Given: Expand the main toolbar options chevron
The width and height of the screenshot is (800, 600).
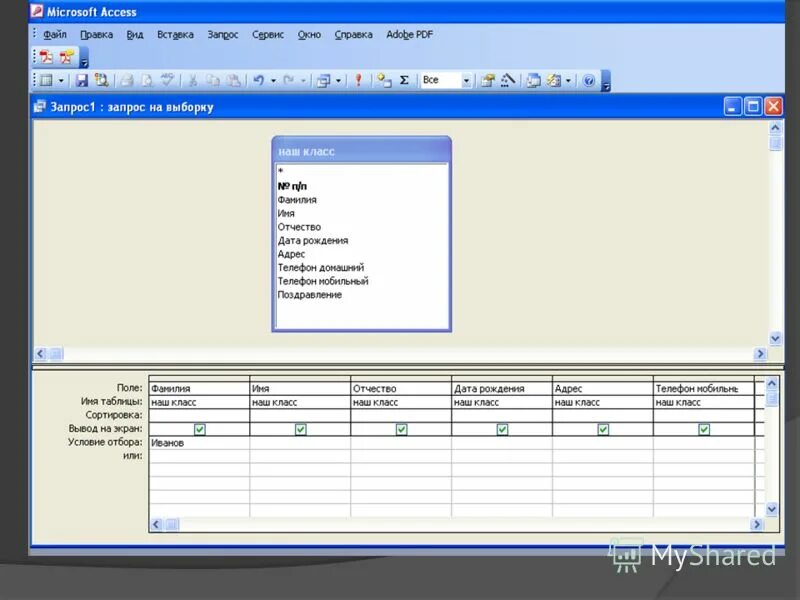Looking at the screenshot, I should [x=606, y=81].
